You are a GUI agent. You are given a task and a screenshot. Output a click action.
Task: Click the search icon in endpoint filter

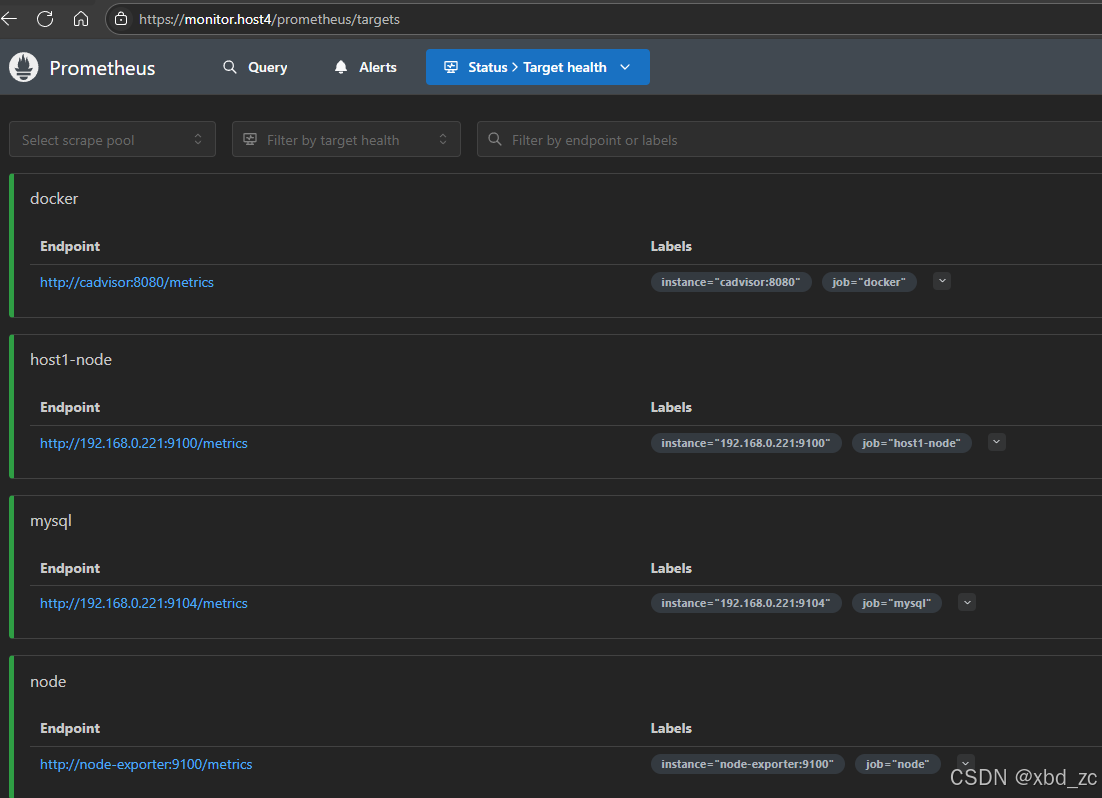click(495, 139)
